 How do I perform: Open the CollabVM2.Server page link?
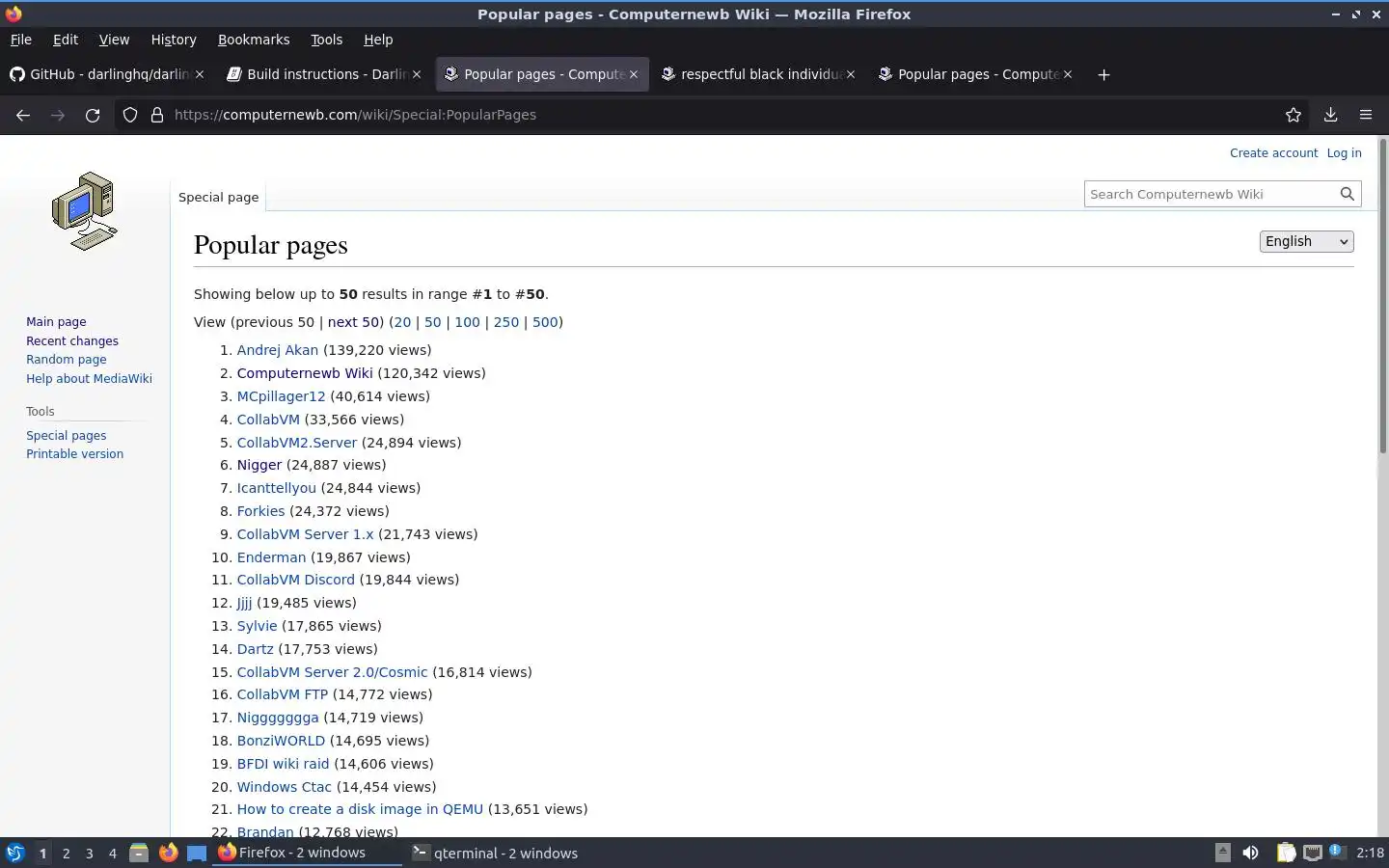297,443
